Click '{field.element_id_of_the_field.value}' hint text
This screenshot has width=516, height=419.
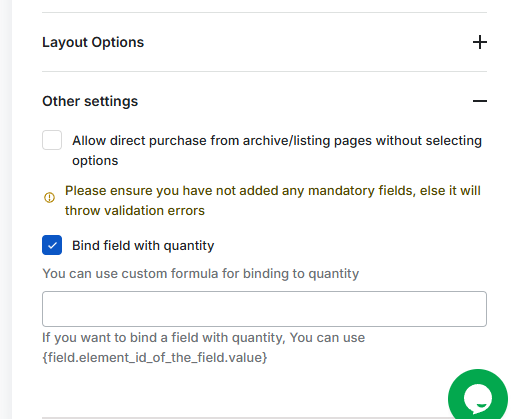click(x=155, y=357)
